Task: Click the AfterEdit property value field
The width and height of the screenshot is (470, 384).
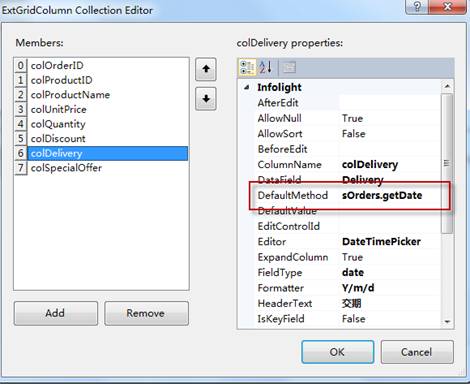Action: [x=390, y=103]
